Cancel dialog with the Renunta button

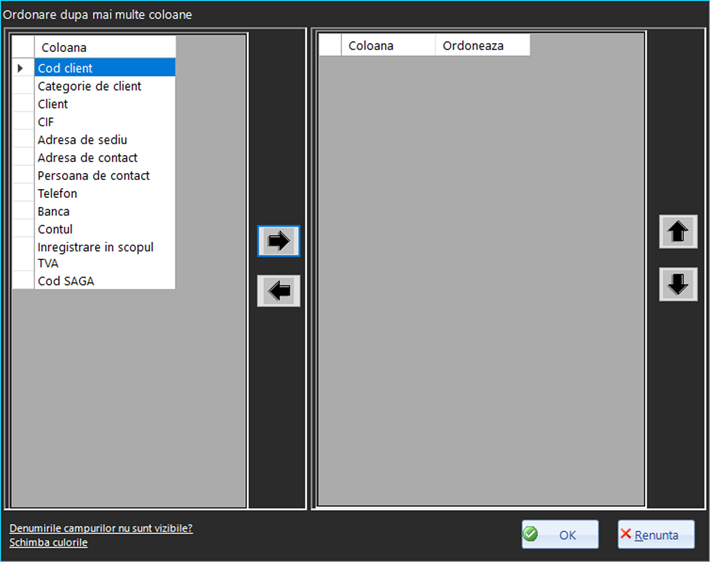click(655, 535)
